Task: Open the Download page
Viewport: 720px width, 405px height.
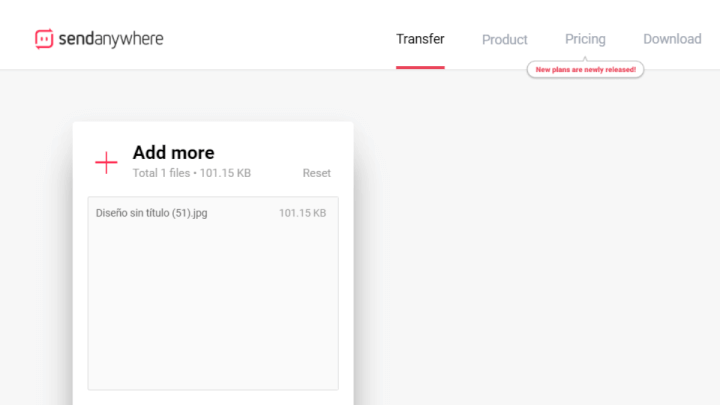Action: tap(672, 39)
